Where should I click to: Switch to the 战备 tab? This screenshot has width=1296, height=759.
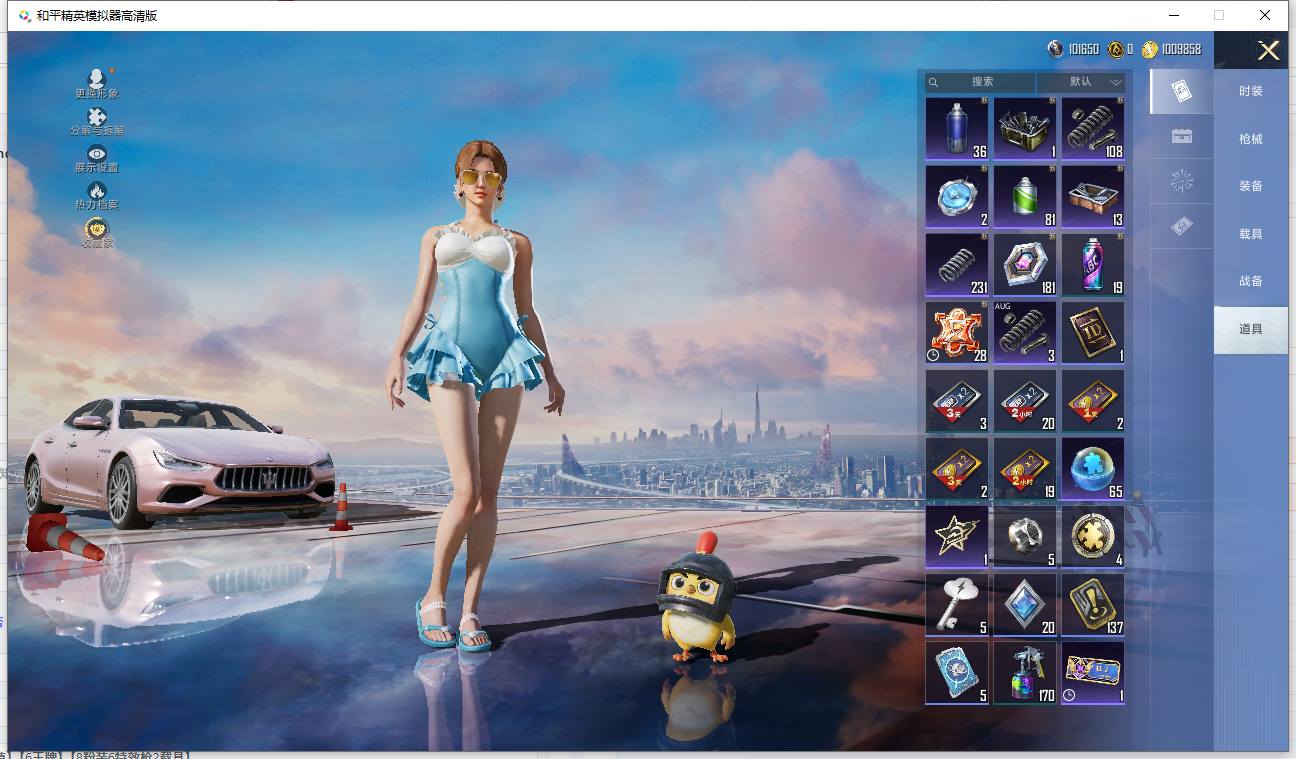(x=1251, y=281)
